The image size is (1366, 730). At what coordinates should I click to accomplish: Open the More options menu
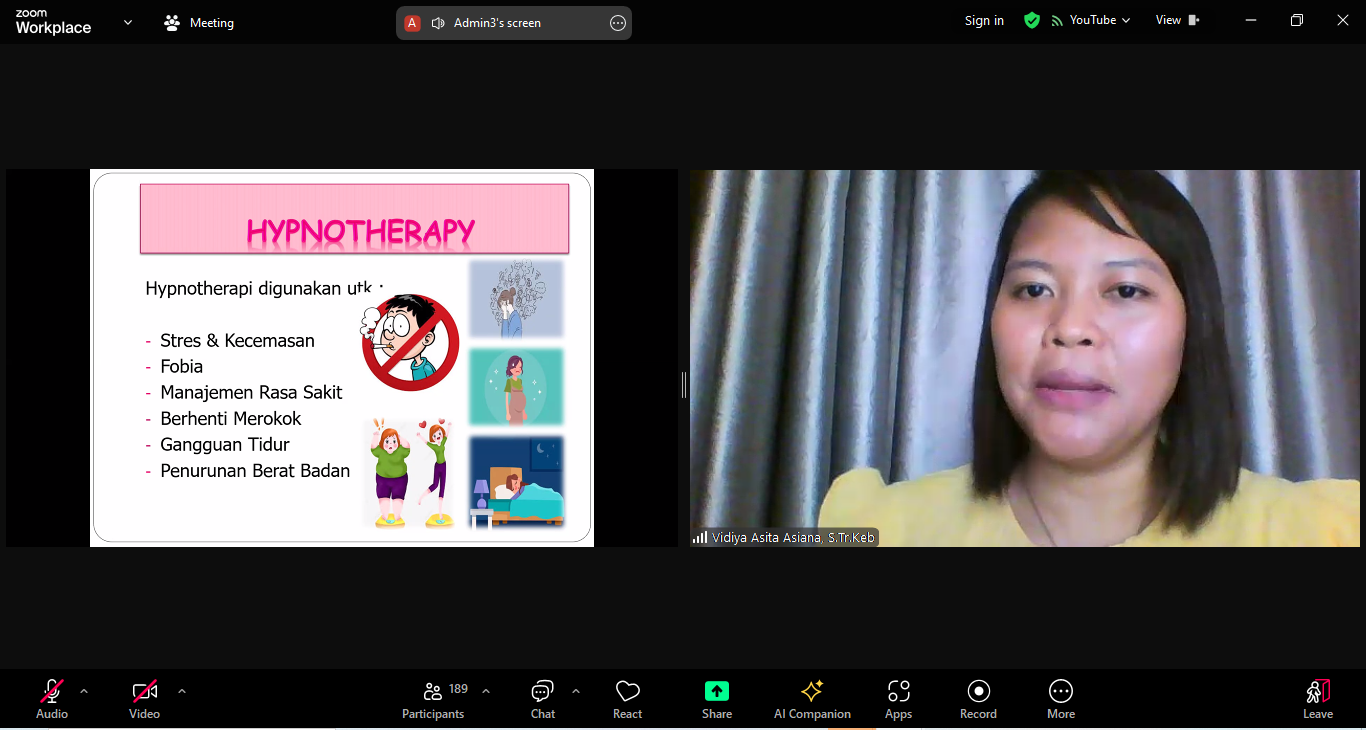(x=1061, y=699)
